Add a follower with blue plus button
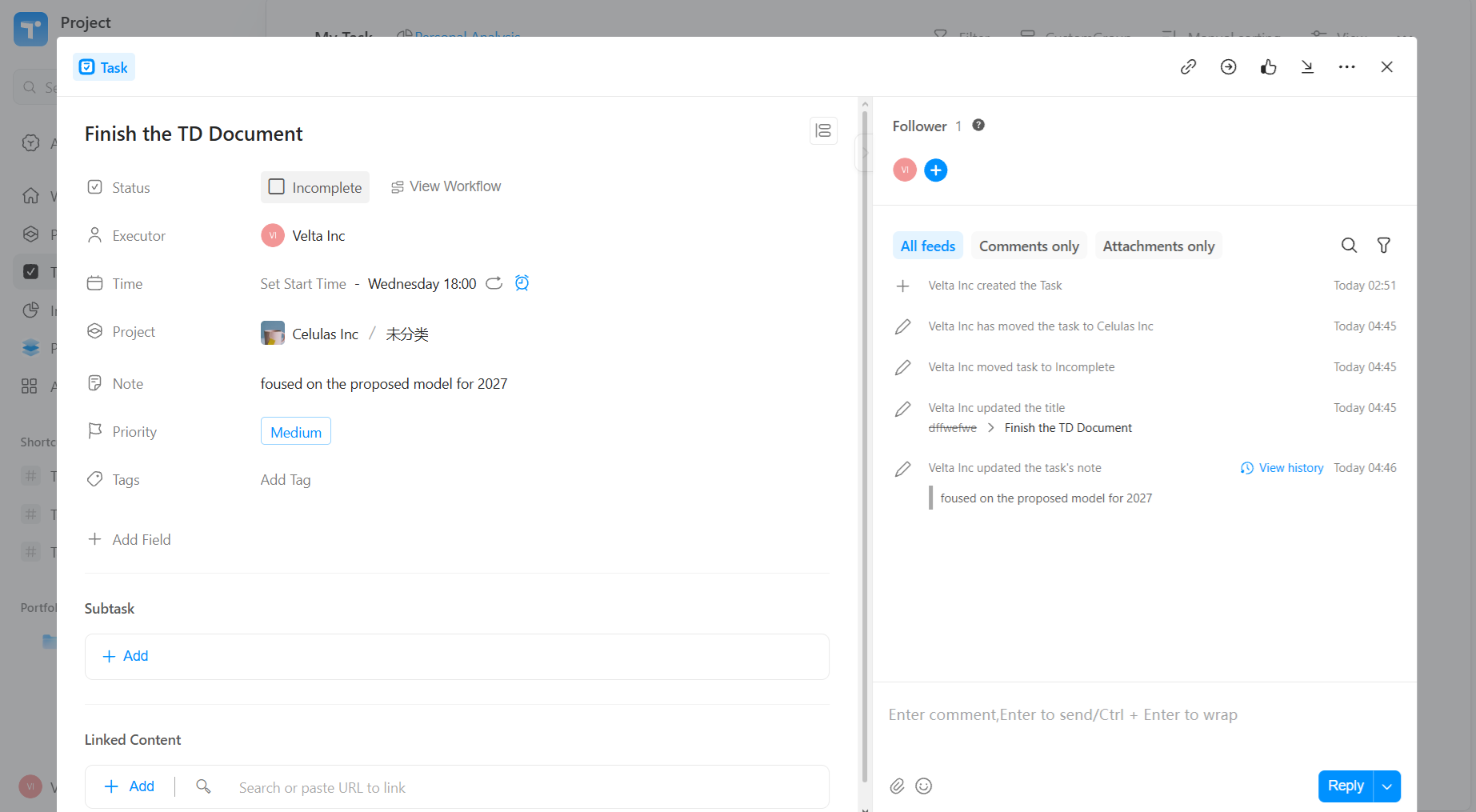1476x812 pixels. [x=936, y=170]
